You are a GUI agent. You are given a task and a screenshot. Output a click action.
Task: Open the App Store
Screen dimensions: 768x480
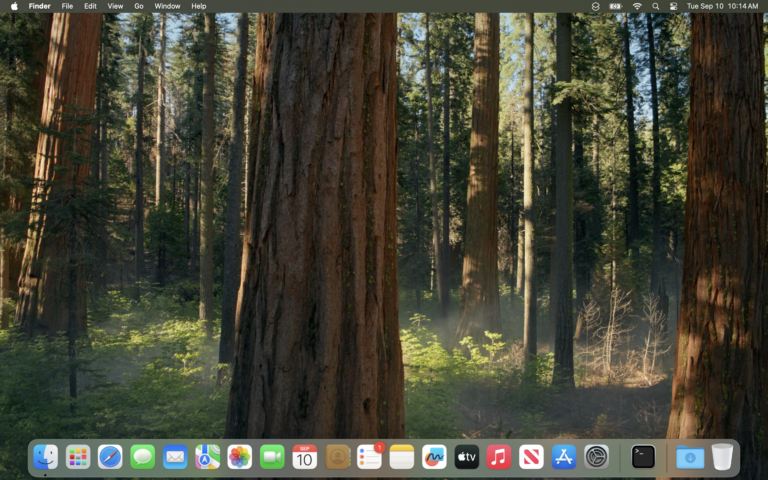pos(564,457)
